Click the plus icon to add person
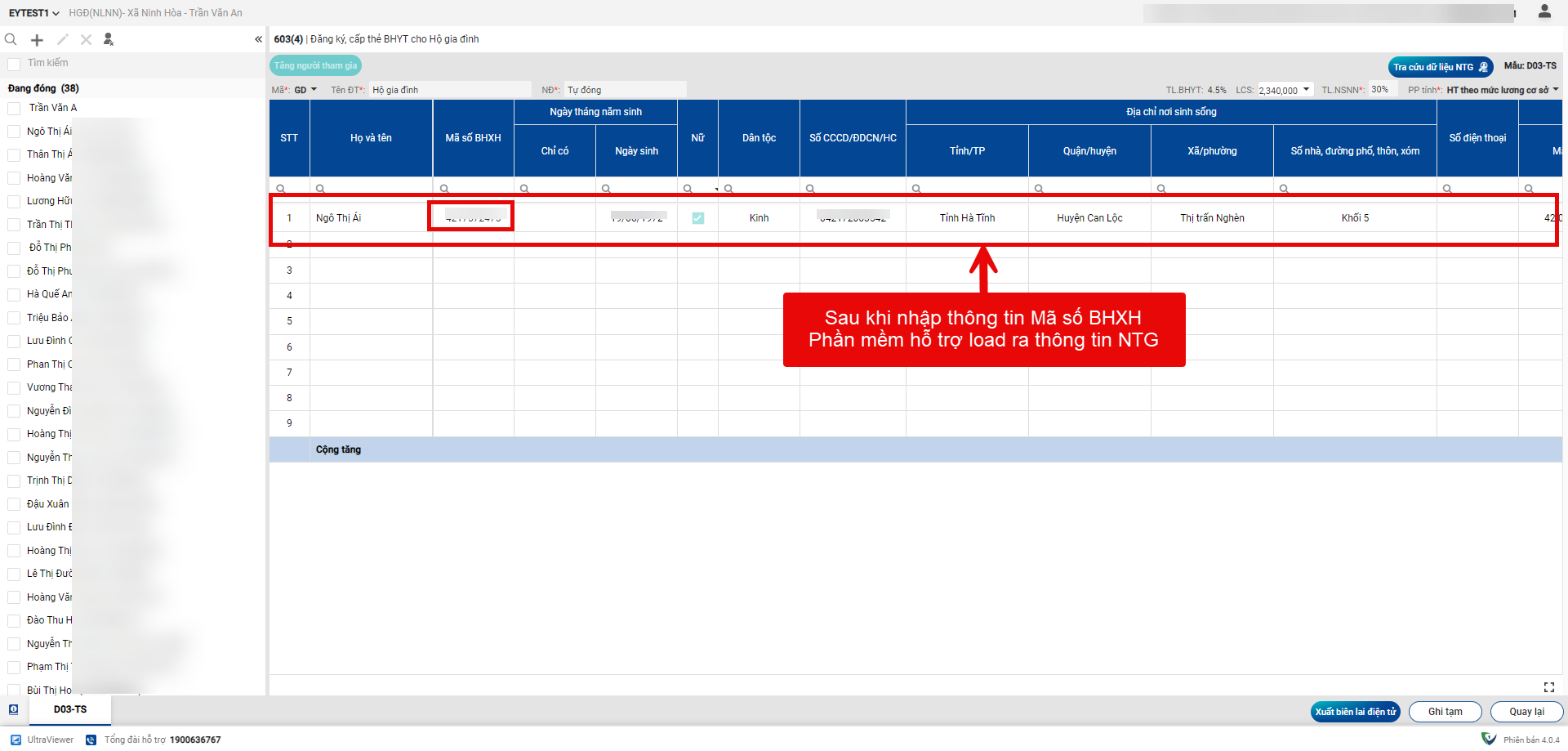 coord(37,40)
